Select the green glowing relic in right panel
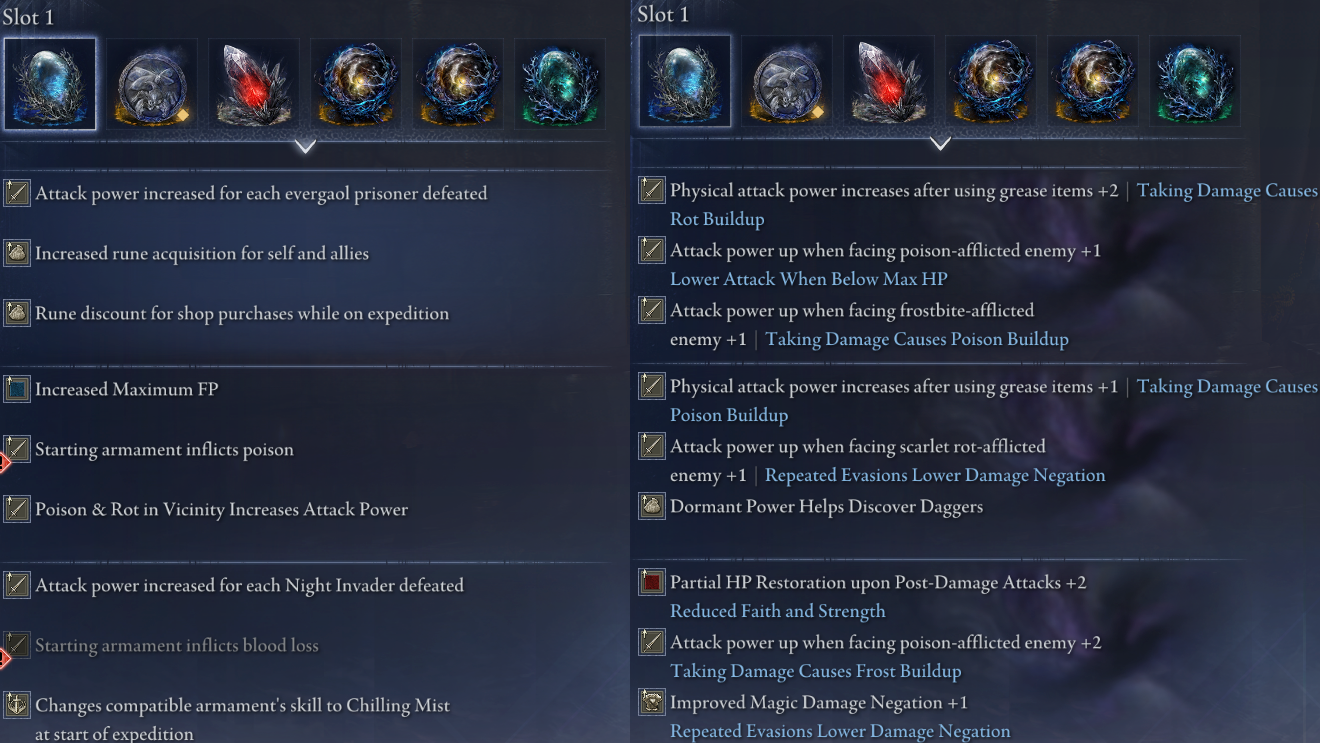The image size is (1320, 743). [1195, 81]
